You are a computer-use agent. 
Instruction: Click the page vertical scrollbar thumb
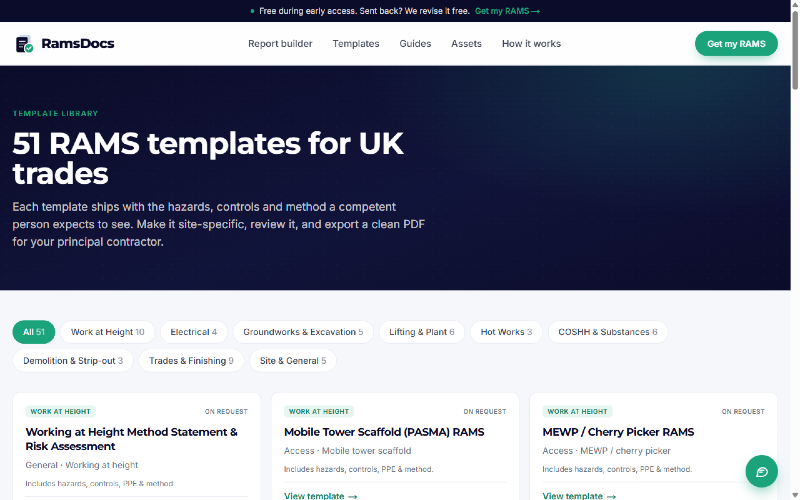[795, 50]
